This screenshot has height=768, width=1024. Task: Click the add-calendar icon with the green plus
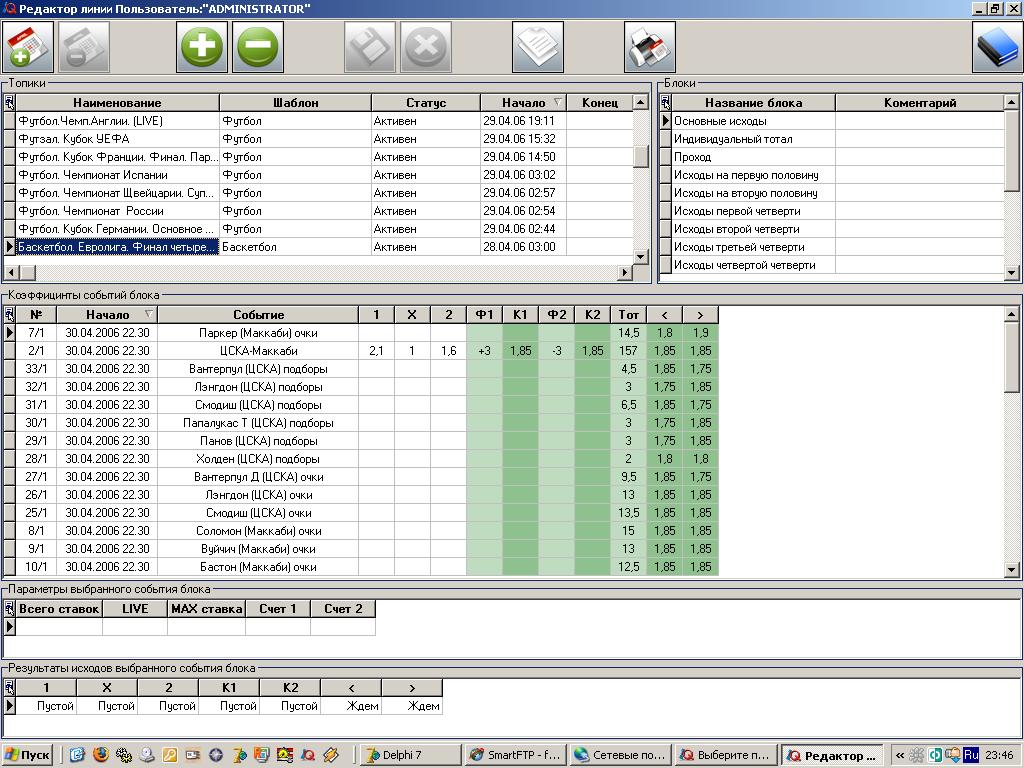27,47
